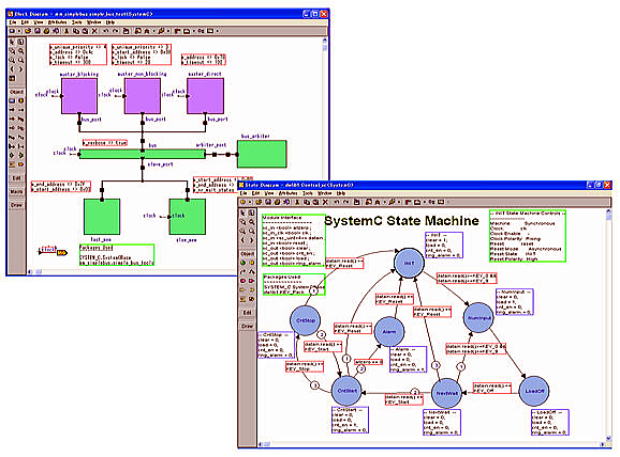Image resolution: width=620 pixels, height=457 pixels.
Task: Click State Diagram vertical scrollbar down arrow
Action: tap(609, 439)
